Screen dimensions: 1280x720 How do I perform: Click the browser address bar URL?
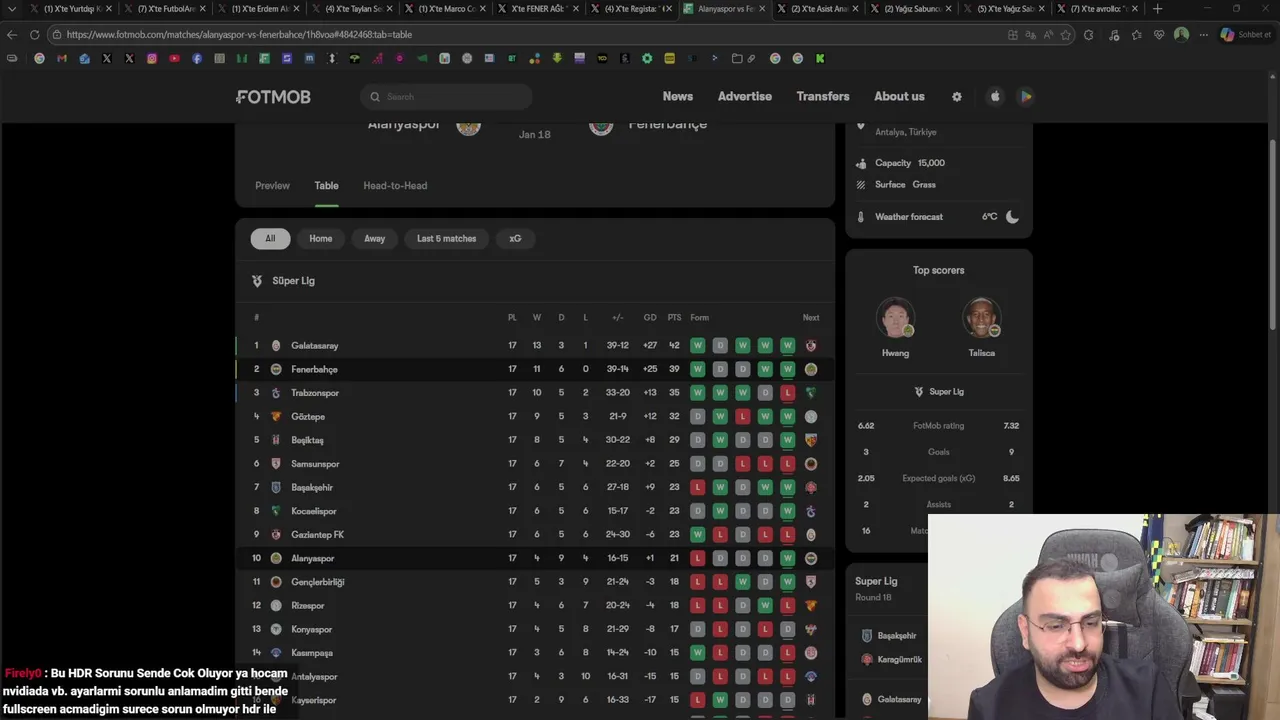[239, 35]
